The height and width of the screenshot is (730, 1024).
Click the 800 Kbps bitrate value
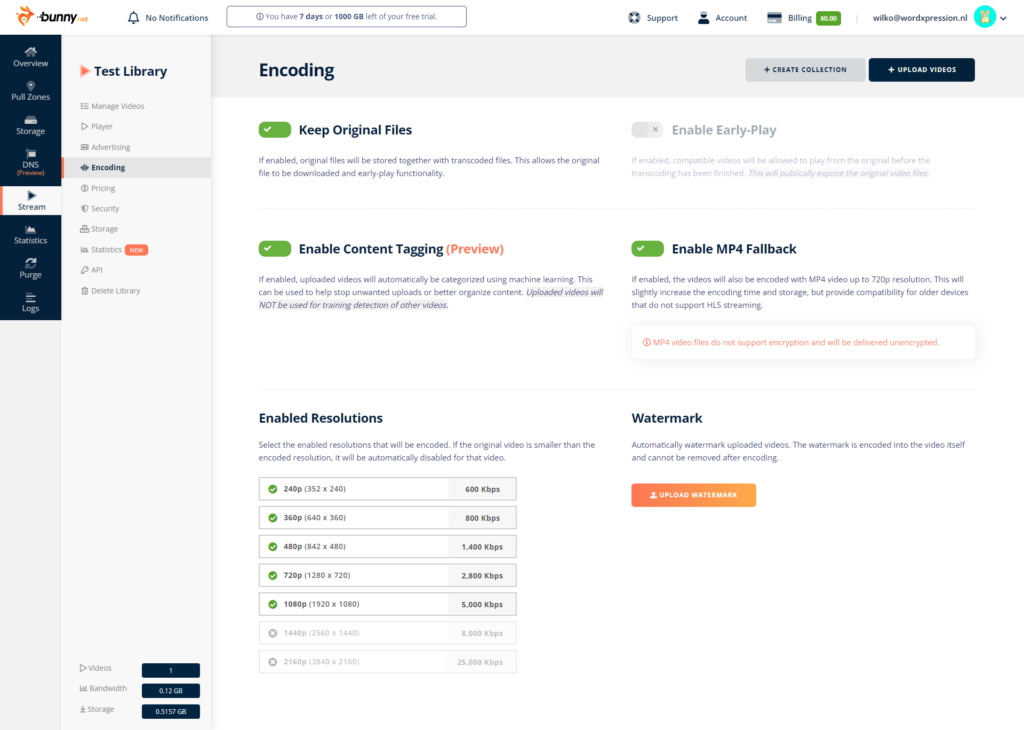(483, 518)
